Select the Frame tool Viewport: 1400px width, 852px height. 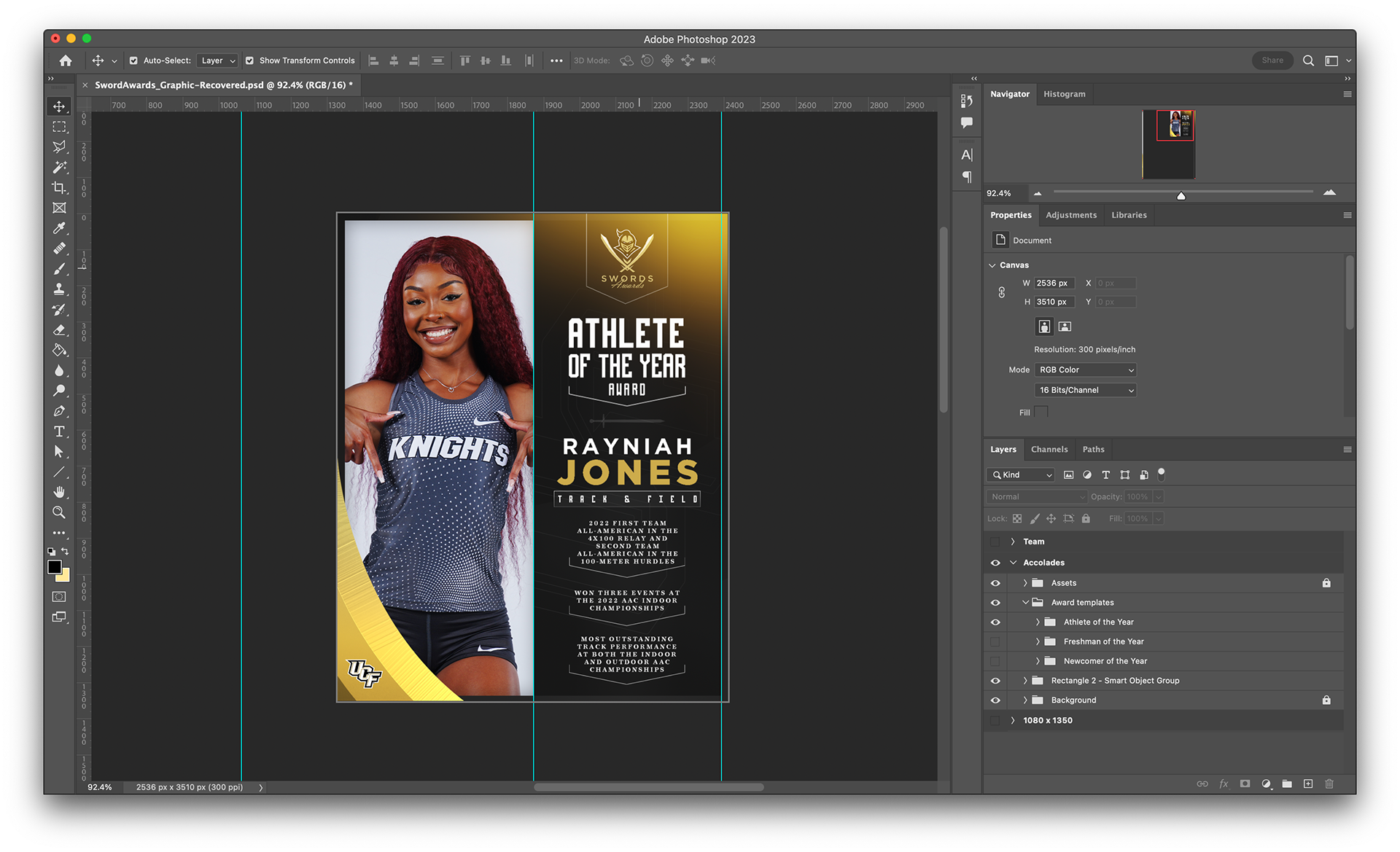pos(59,208)
